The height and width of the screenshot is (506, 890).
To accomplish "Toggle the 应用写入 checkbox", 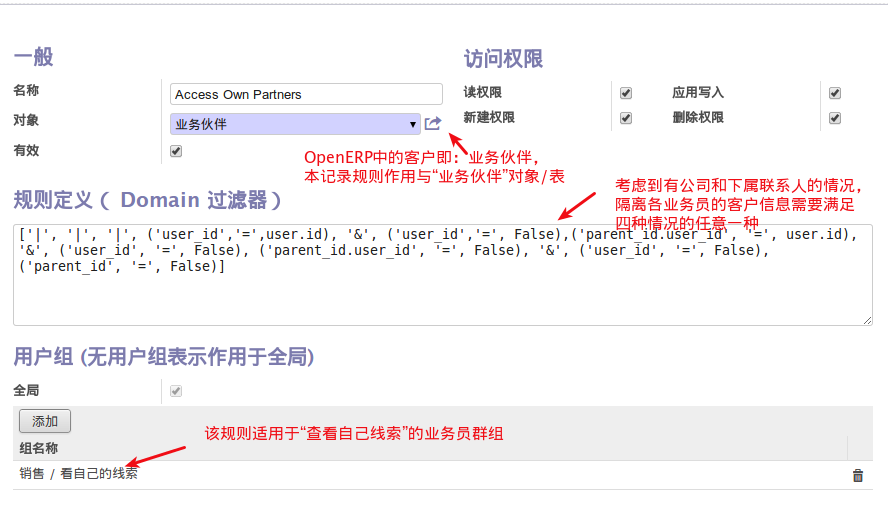I will point(835,93).
